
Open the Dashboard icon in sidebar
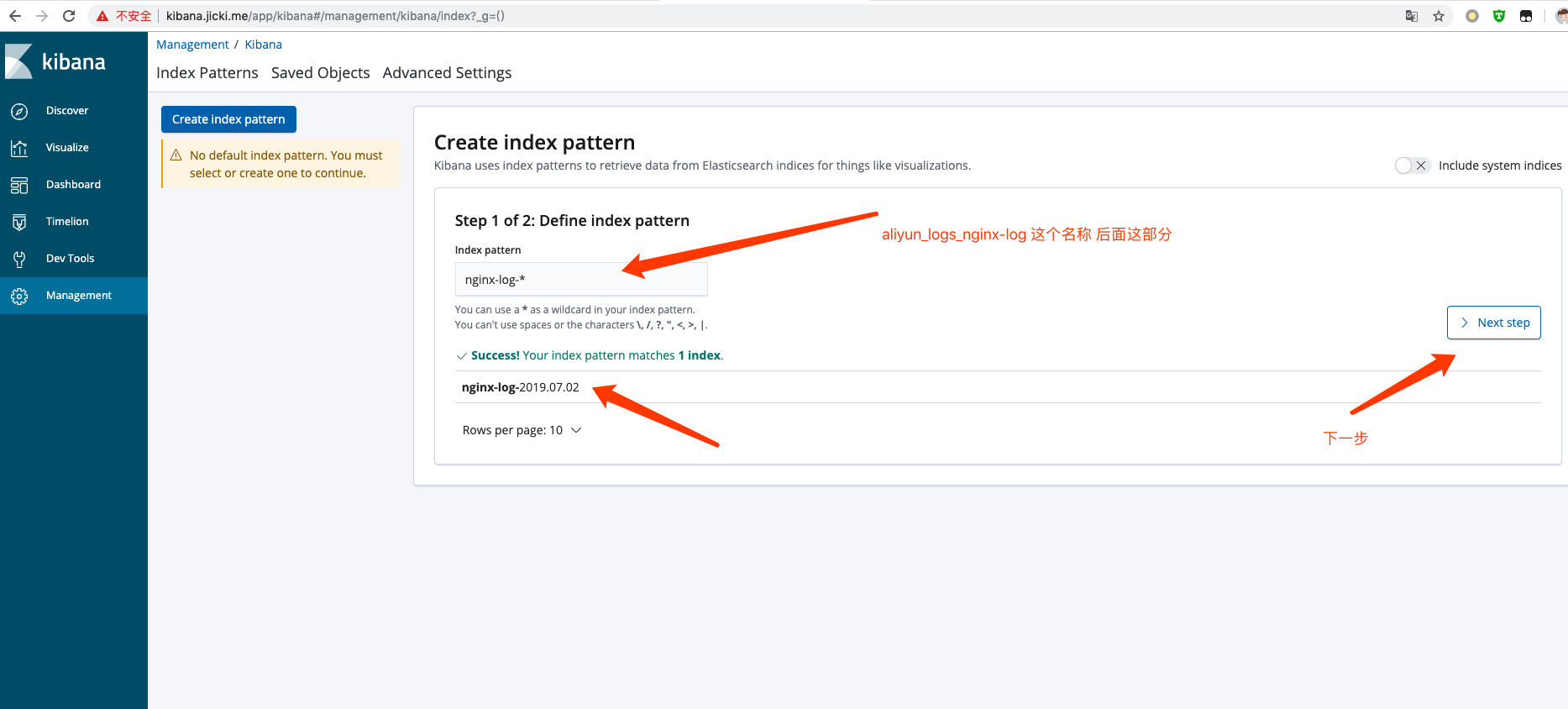(x=19, y=185)
